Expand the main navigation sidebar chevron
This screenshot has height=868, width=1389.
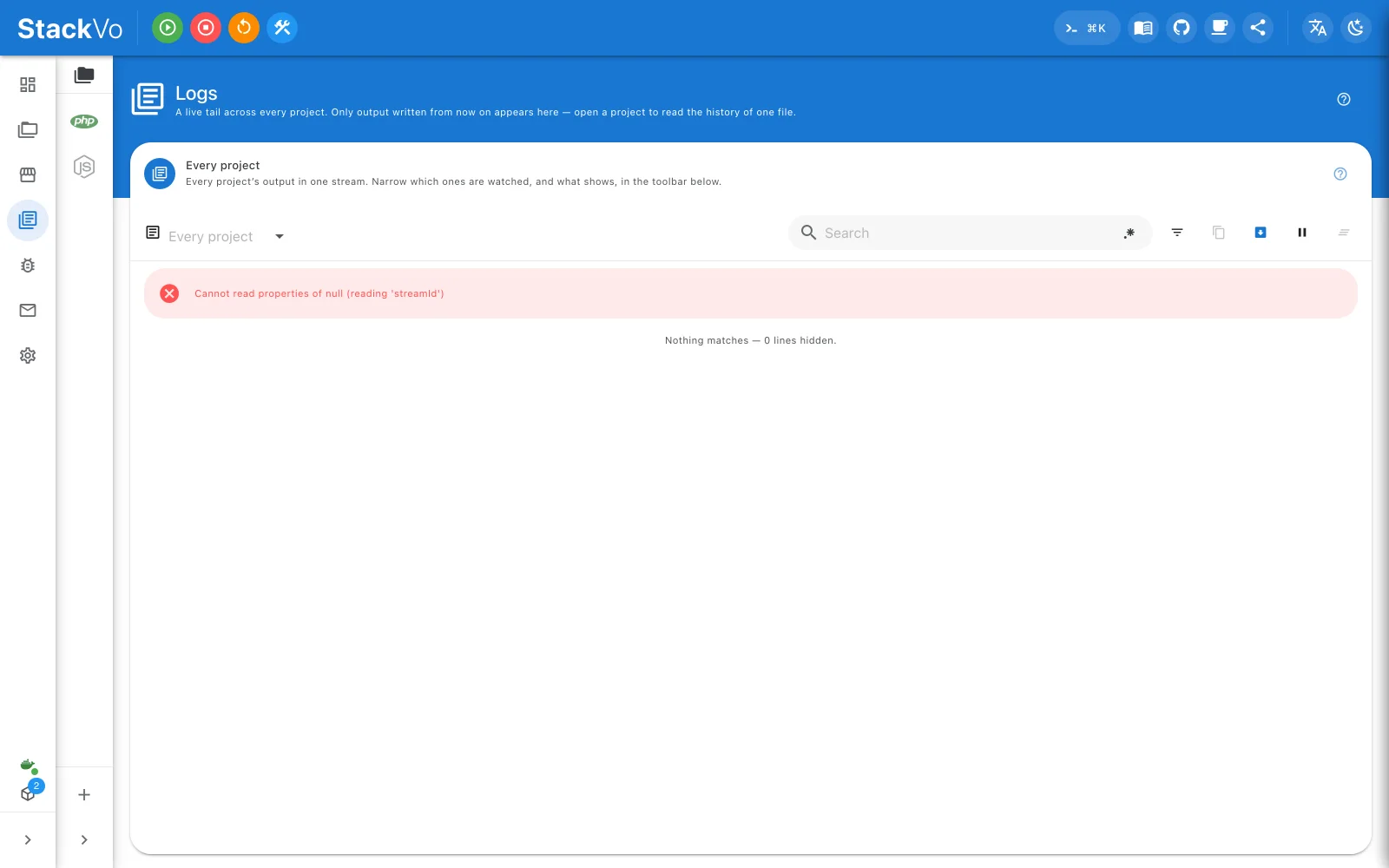28,839
